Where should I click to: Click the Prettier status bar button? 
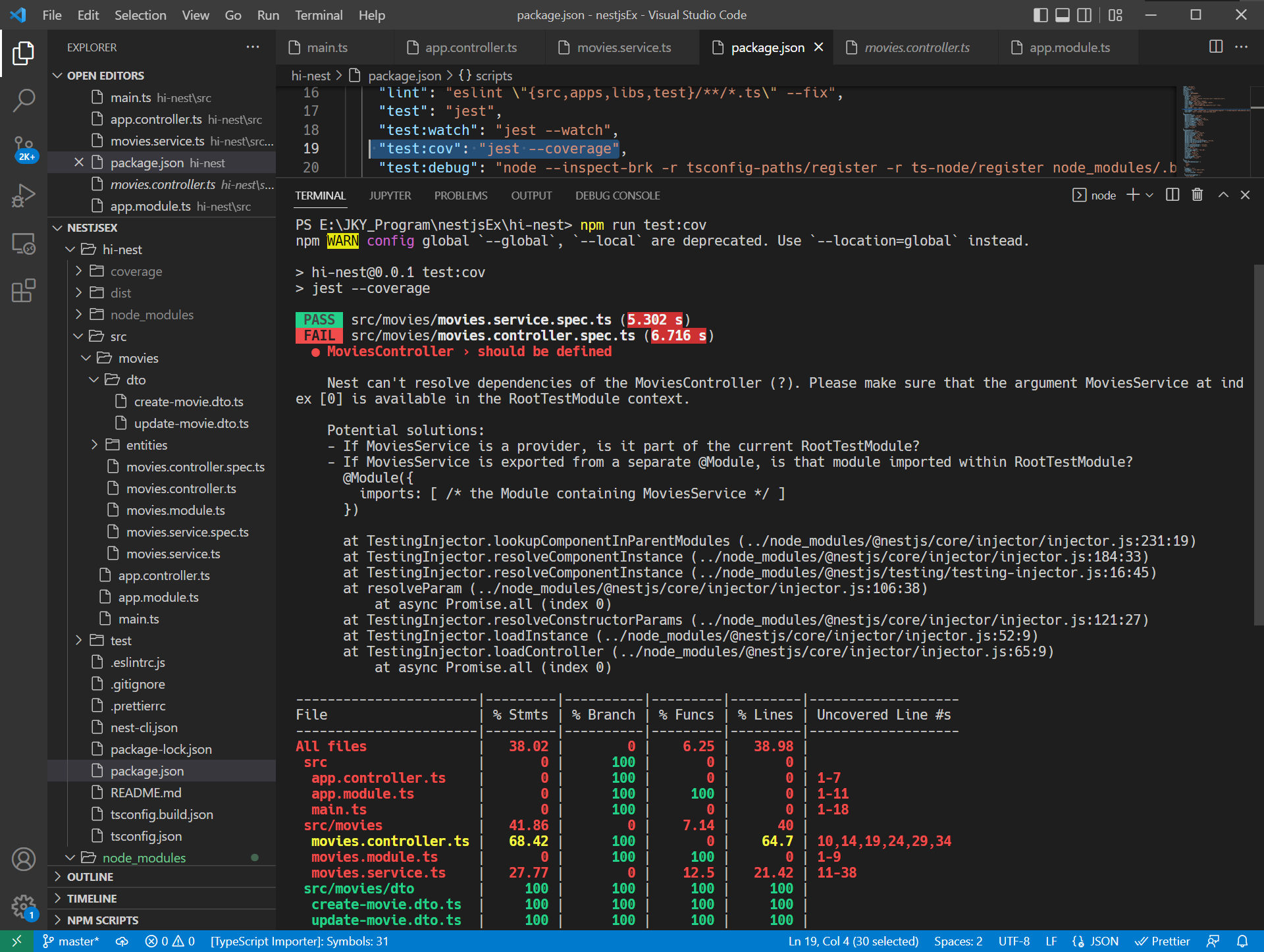coord(1163,941)
